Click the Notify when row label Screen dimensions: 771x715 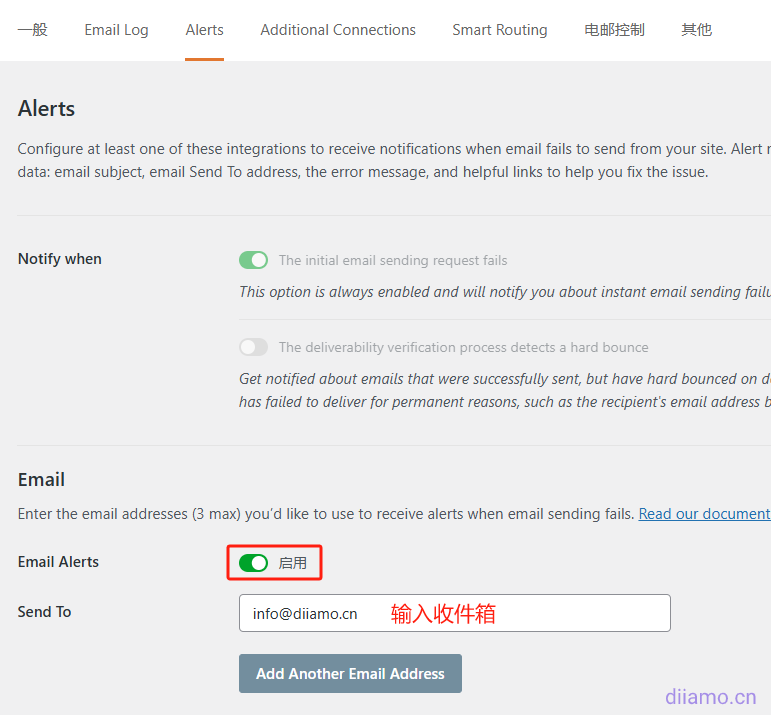click(60, 258)
